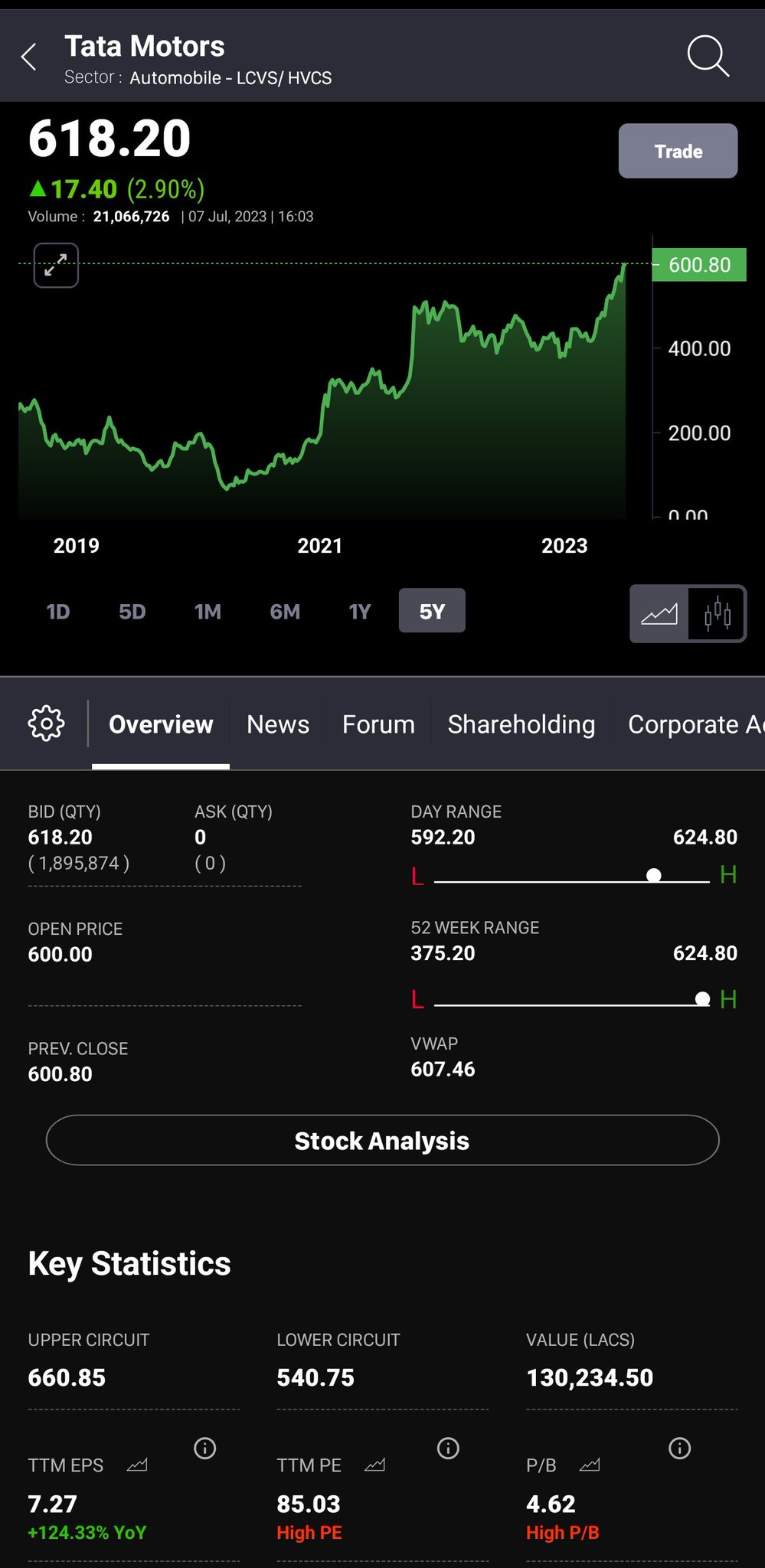Show info for TTM PE
Viewport: 765px width, 1568px height.
[x=448, y=1448]
